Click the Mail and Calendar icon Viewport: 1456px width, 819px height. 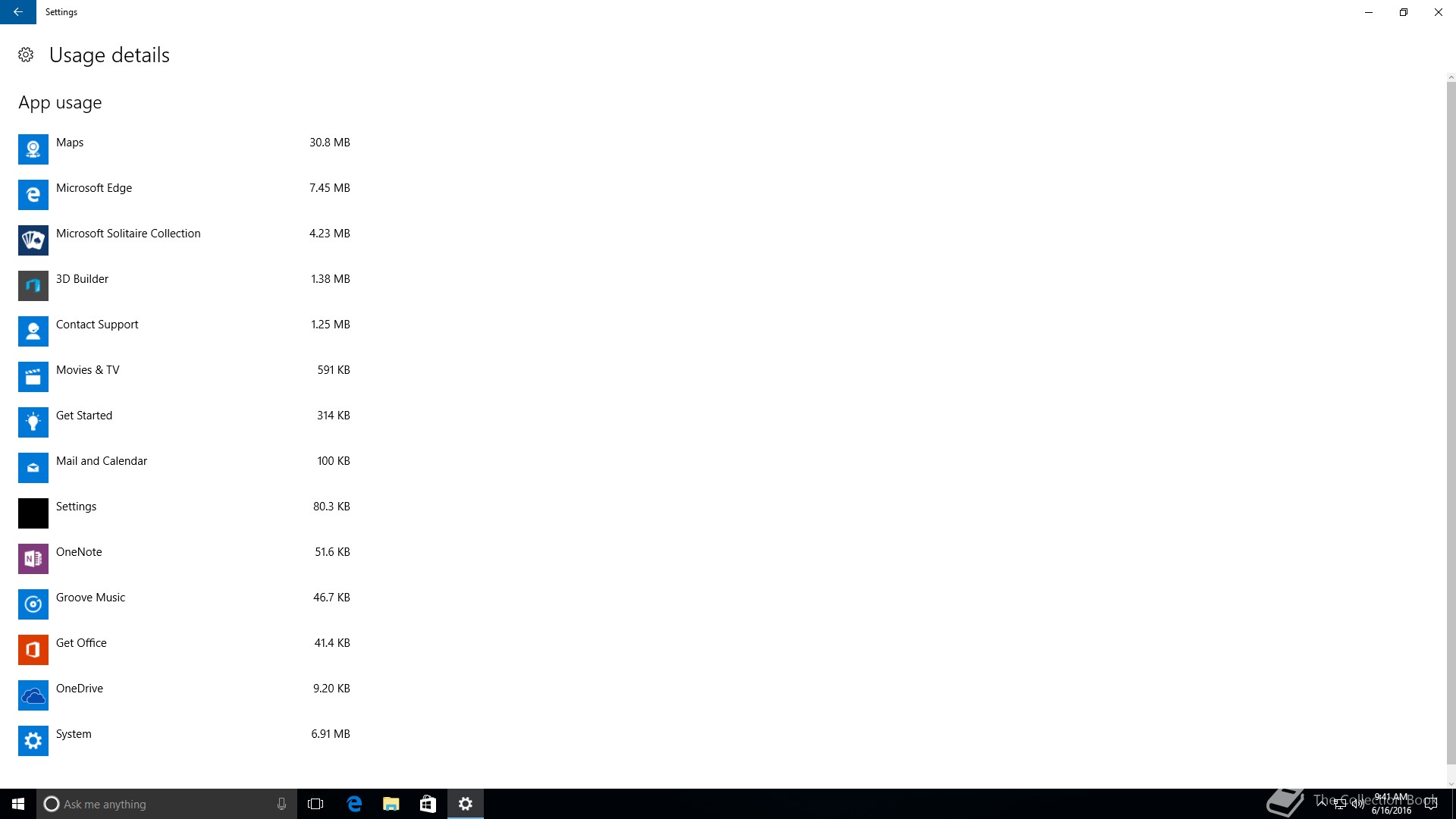pyautogui.click(x=33, y=468)
